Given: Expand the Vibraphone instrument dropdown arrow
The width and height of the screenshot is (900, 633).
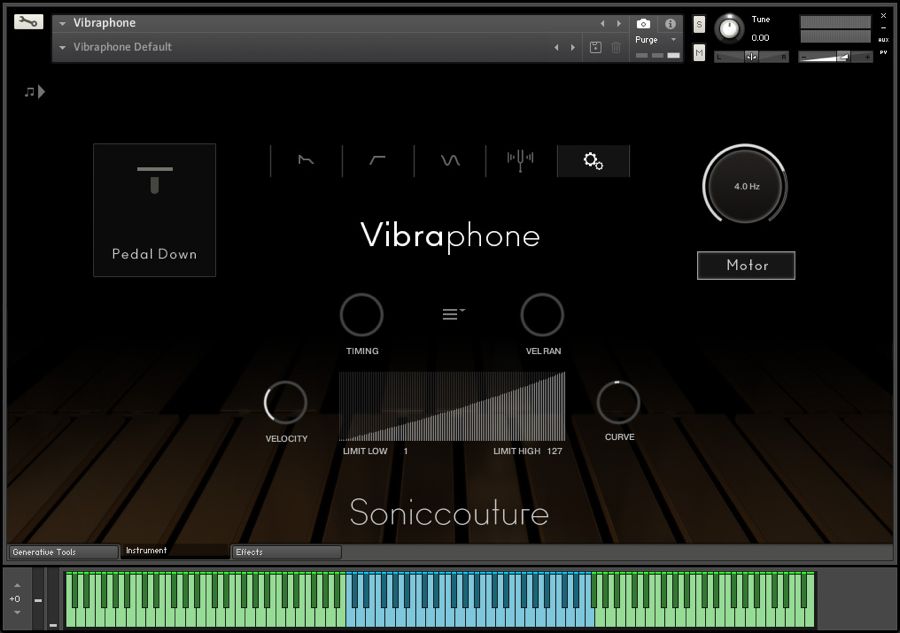Looking at the screenshot, I should tap(63, 24).
